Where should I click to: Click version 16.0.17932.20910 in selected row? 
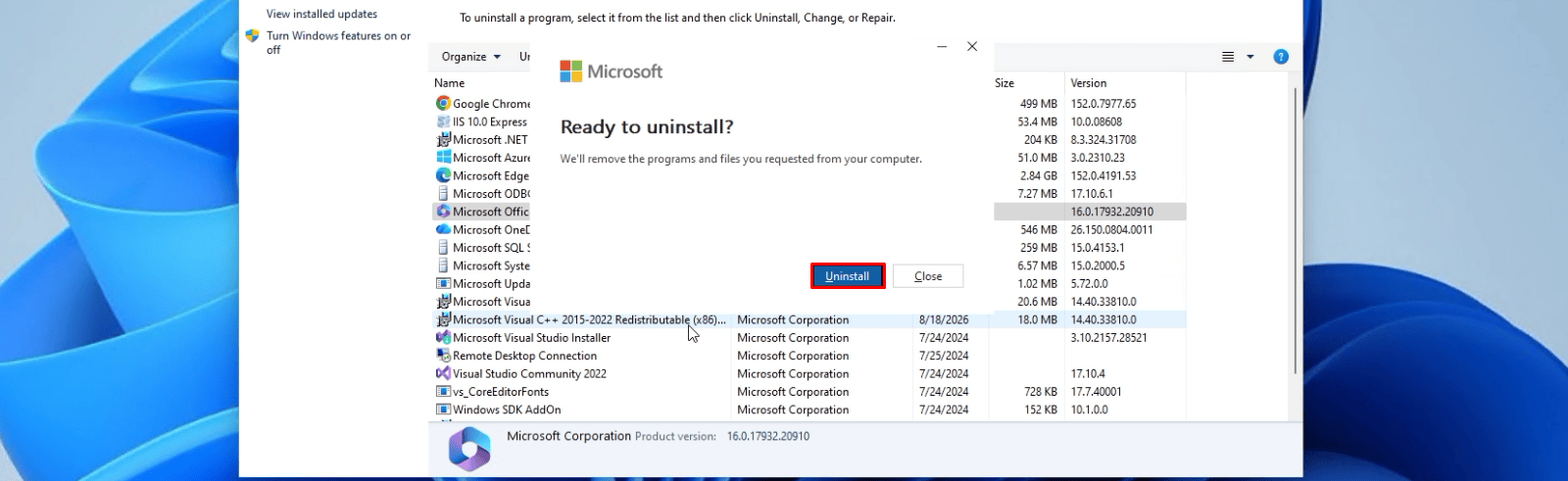(1112, 212)
